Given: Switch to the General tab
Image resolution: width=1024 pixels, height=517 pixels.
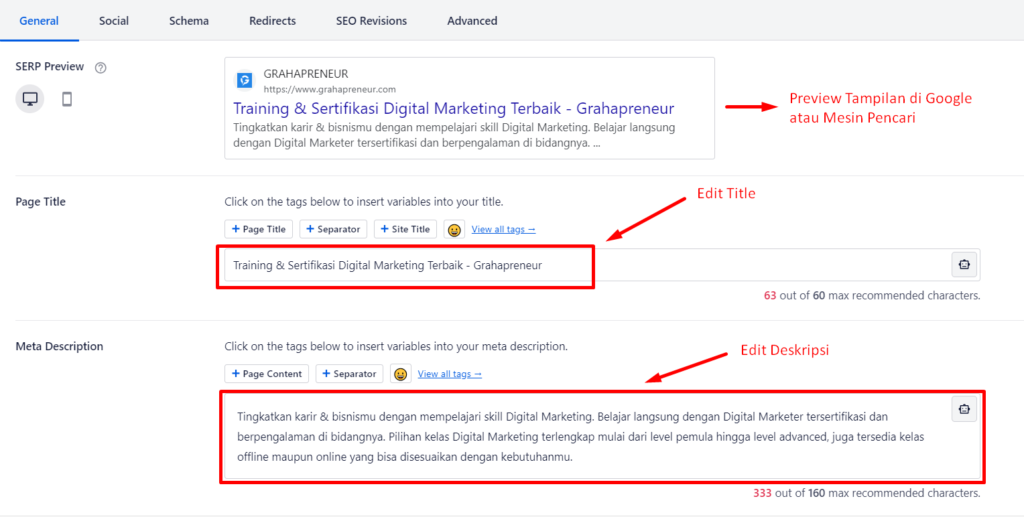Looking at the screenshot, I should point(39,21).
